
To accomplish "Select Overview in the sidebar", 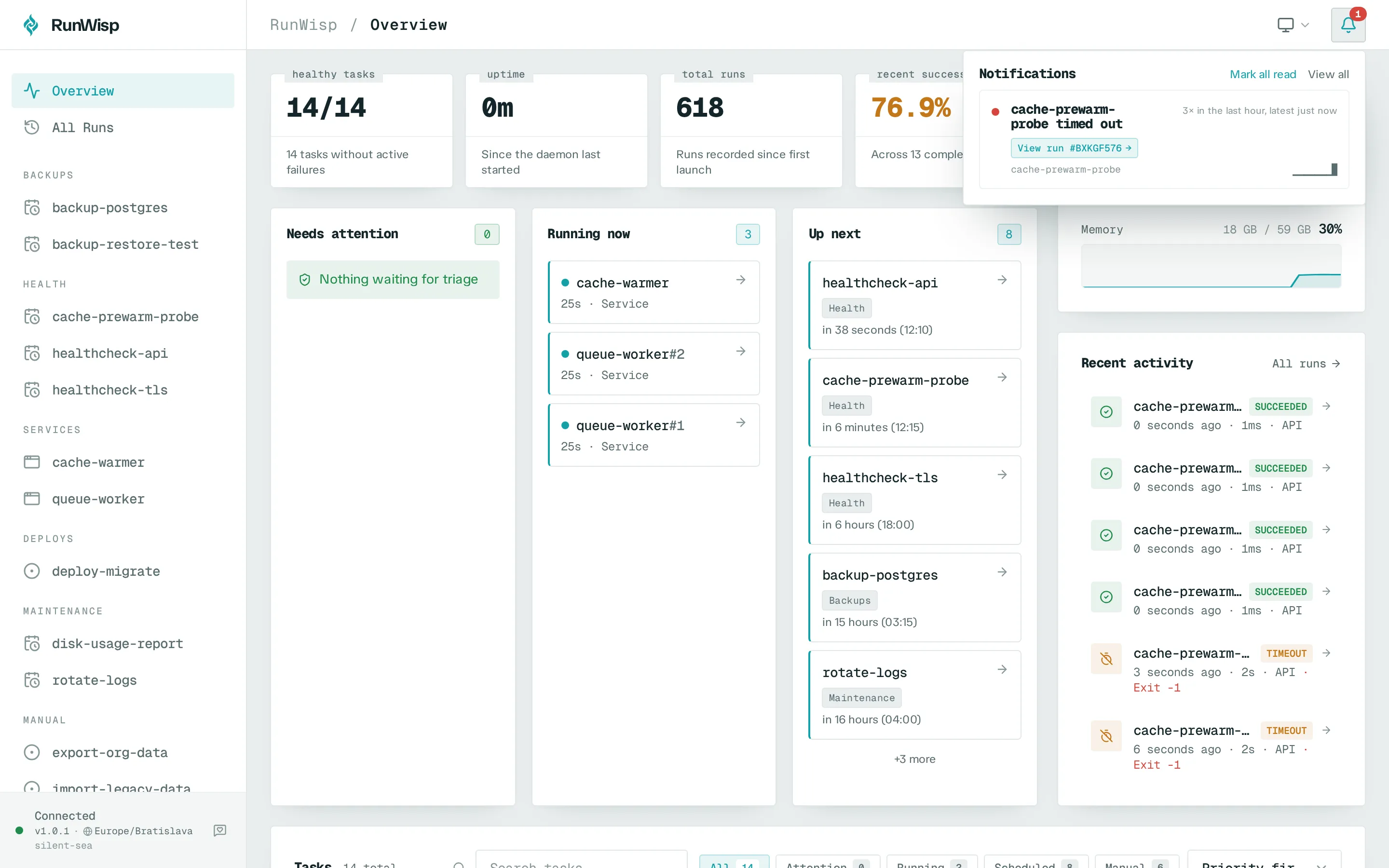I will click(123, 91).
